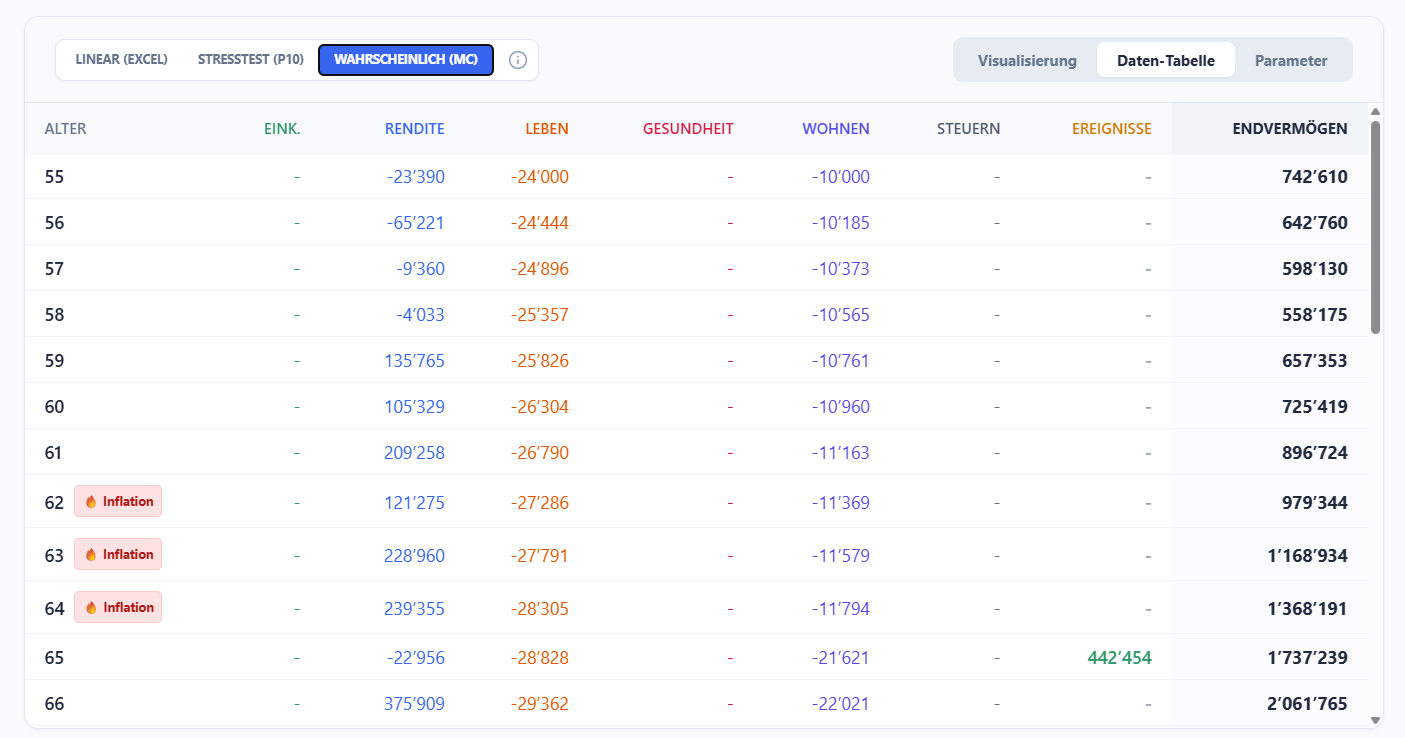Image resolution: width=1405 pixels, height=738 pixels.
Task: Select the Inflation badge at age 63
Action: pos(118,554)
